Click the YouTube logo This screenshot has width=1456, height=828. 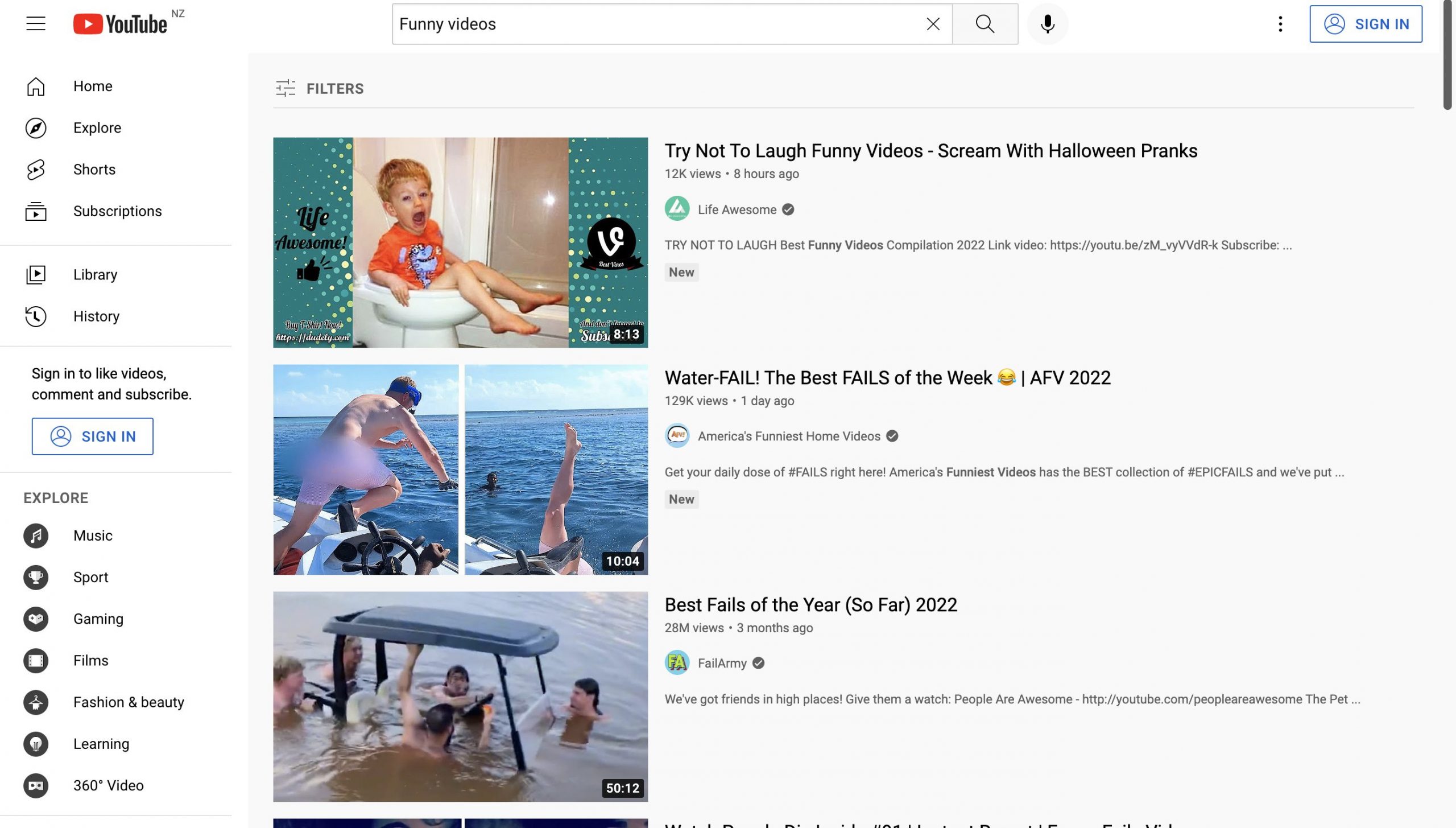point(120,24)
